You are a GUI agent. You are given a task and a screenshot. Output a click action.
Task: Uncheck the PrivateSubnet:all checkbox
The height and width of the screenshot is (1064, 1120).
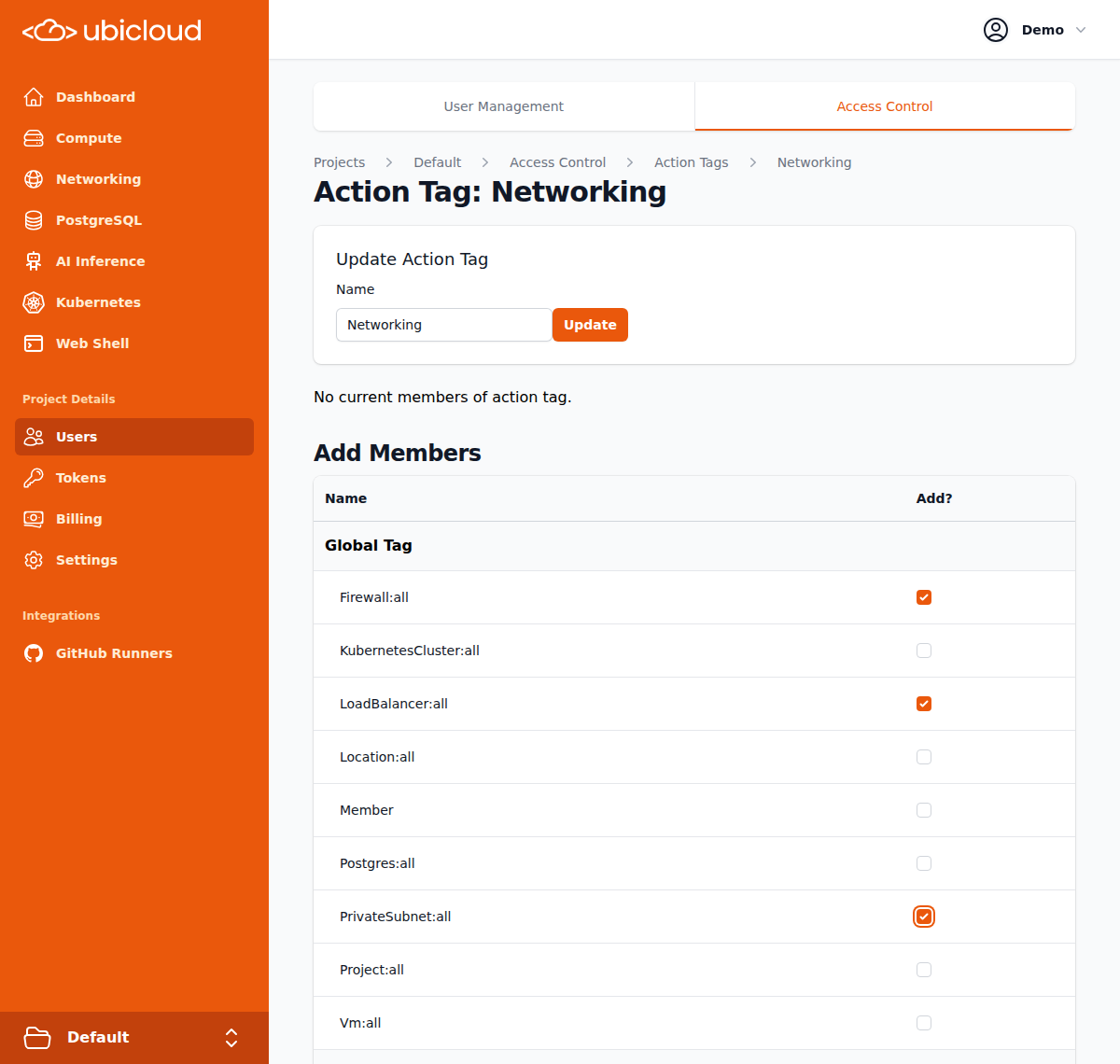click(924, 917)
